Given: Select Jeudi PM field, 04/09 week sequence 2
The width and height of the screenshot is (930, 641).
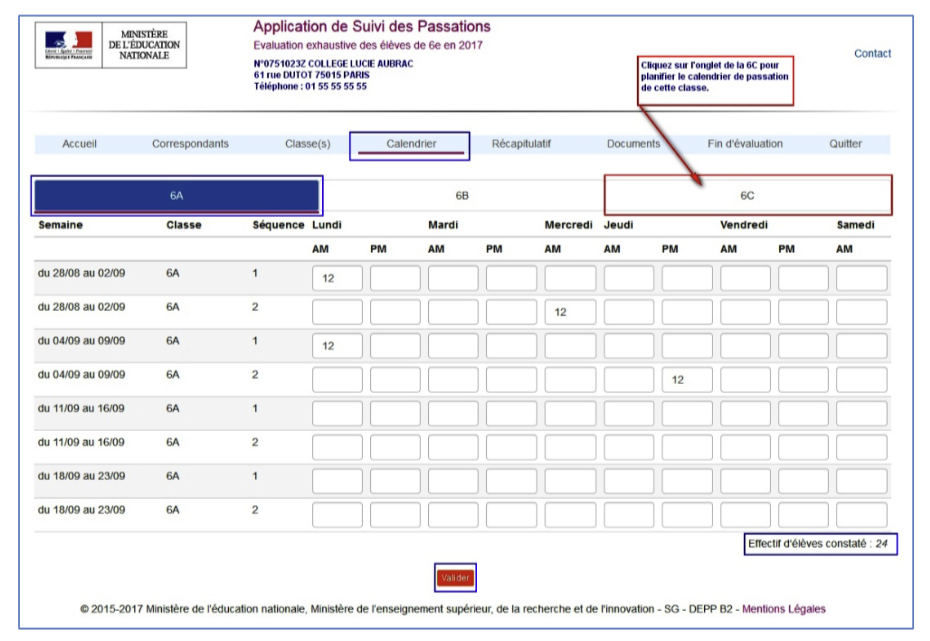Looking at the screenshot, I should (x=687, y=380).
